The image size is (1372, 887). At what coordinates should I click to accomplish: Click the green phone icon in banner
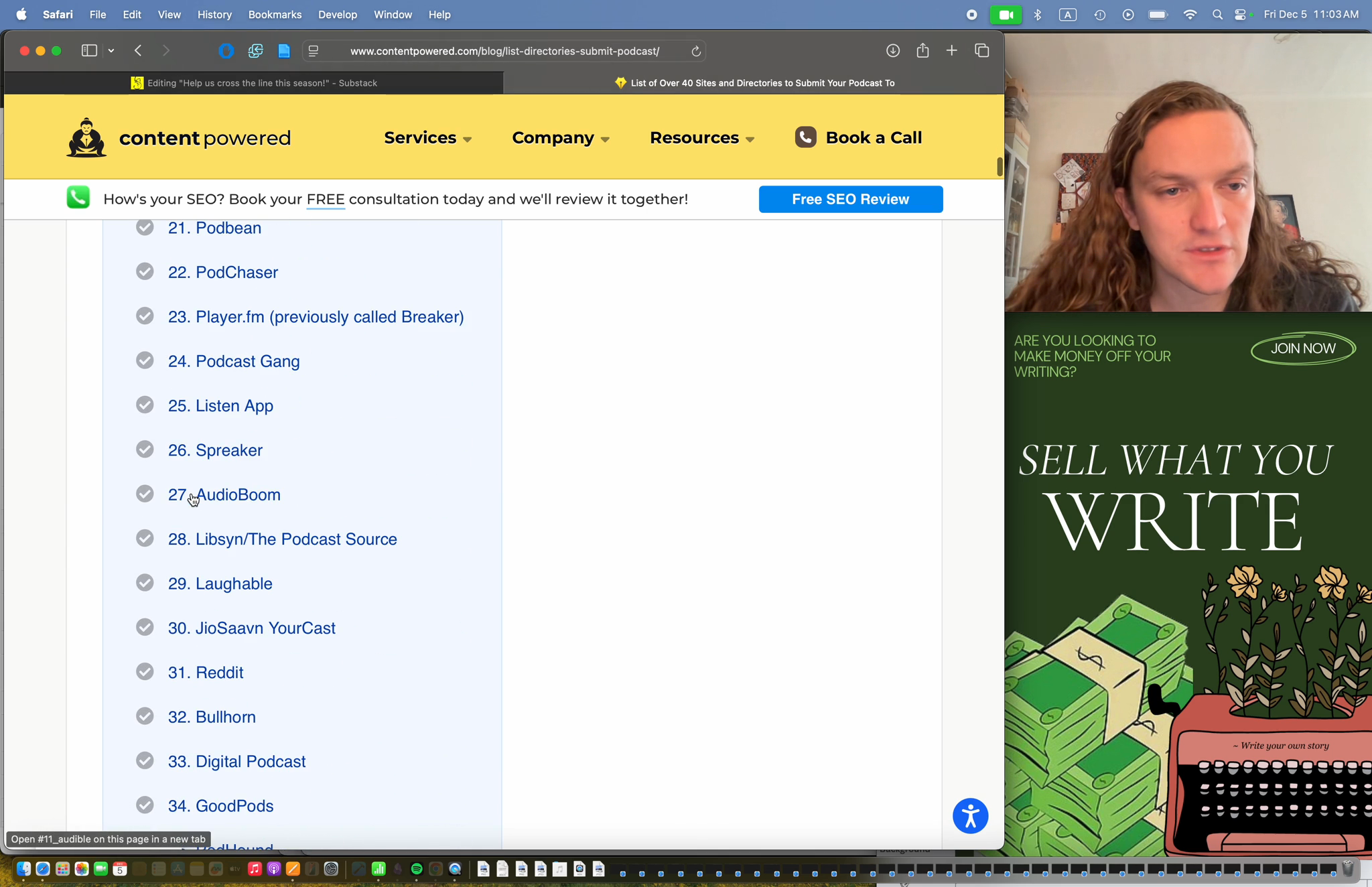pos(78,197)
